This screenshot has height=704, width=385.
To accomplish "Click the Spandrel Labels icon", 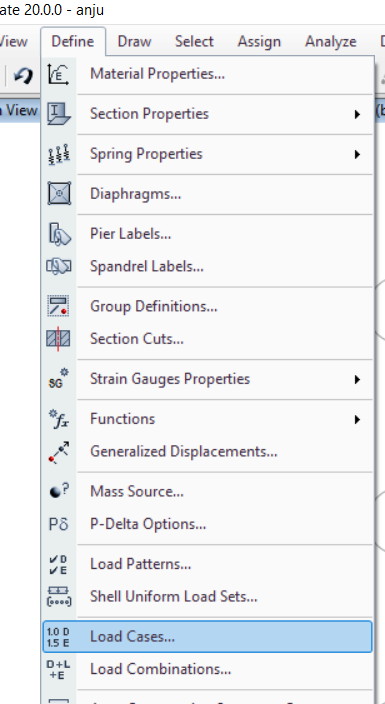I will 59,266.
